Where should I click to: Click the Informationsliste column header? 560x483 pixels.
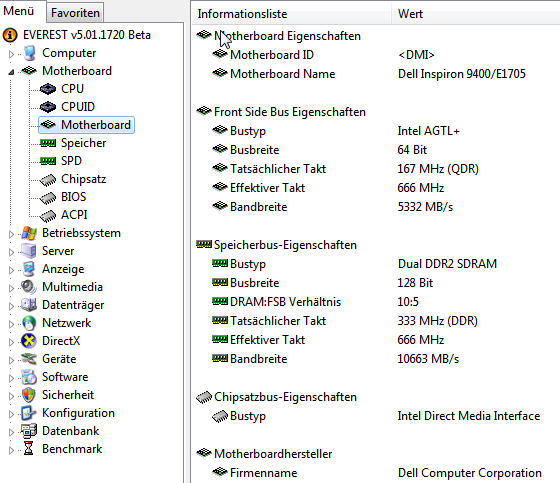pos(291,14)
